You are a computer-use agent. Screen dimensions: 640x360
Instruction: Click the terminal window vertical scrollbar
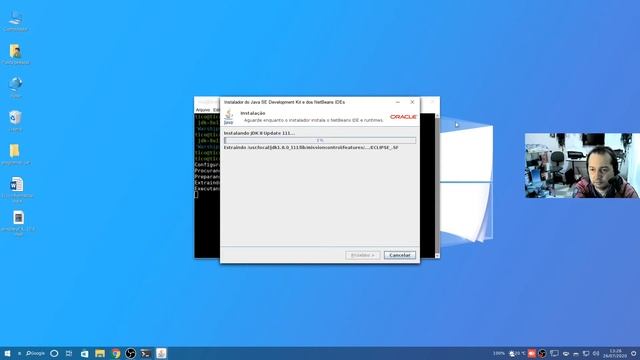(x=437, y=186)
